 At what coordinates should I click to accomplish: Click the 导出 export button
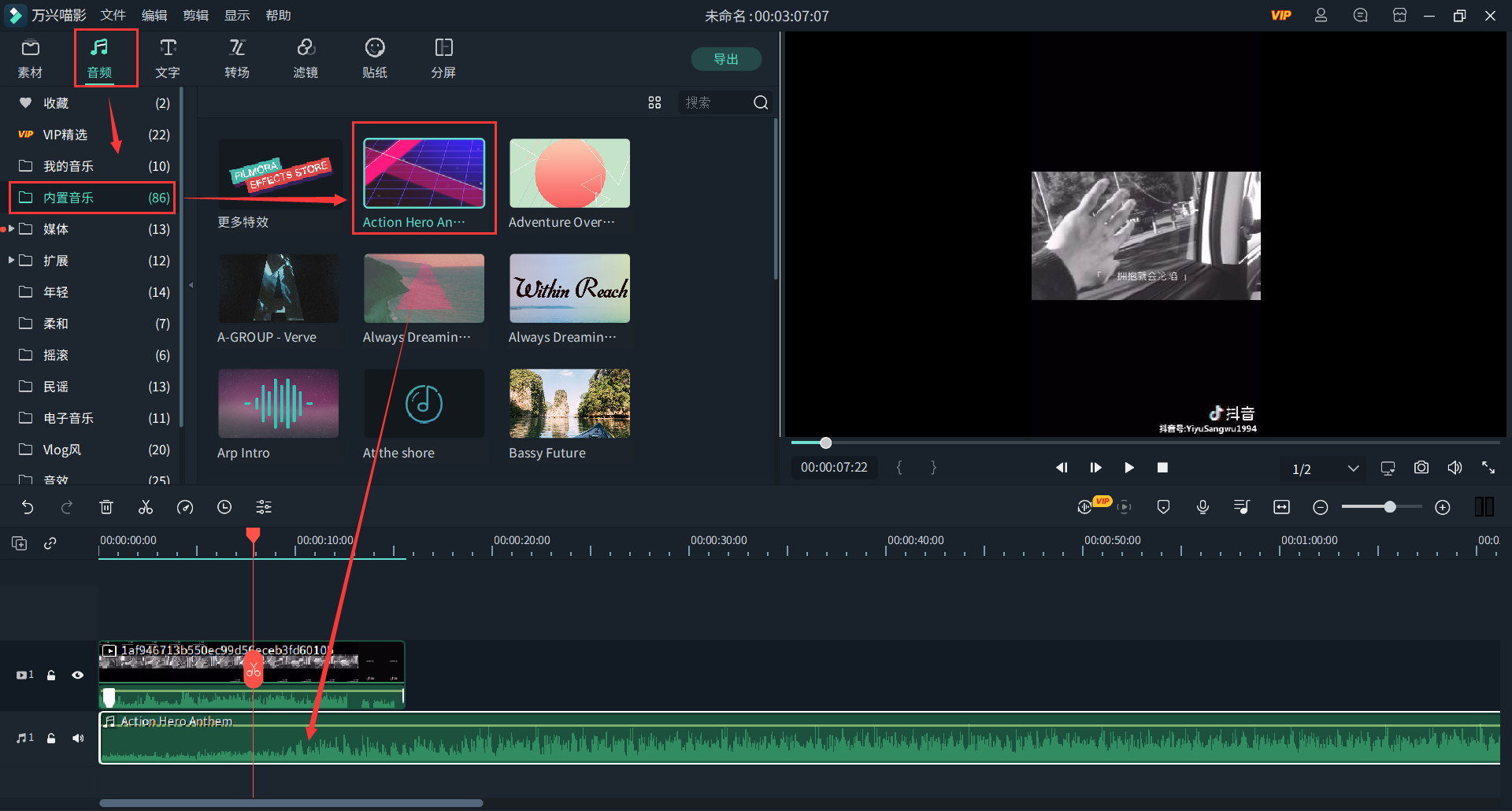coord(725,59)
